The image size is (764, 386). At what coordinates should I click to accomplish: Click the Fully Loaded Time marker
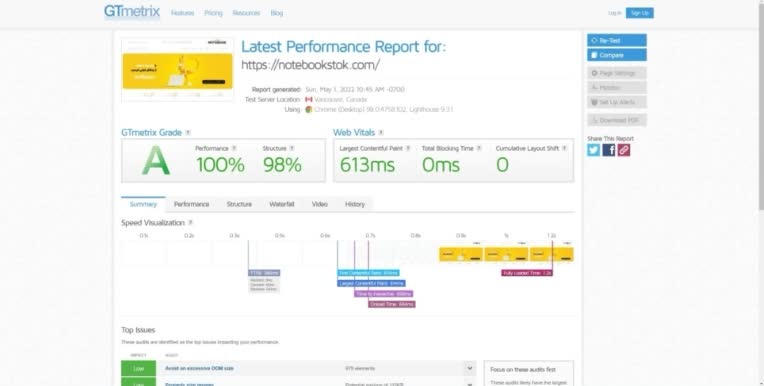point(527,273)
